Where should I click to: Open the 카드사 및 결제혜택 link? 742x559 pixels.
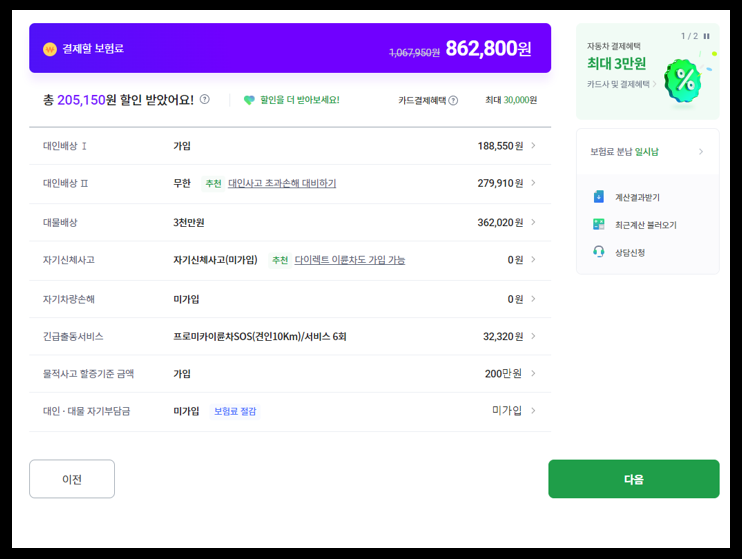point(621,84)
